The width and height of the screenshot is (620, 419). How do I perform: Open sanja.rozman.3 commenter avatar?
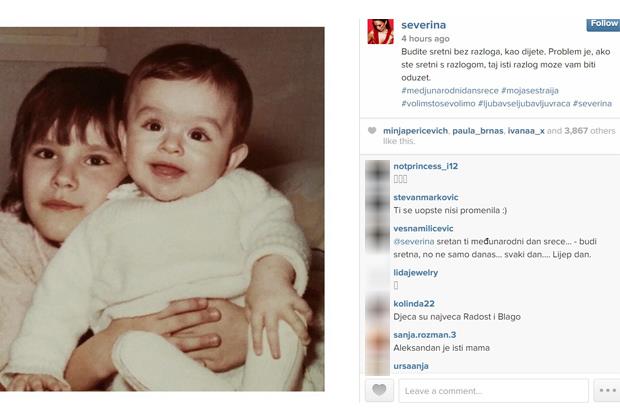[x=377, y=341]
